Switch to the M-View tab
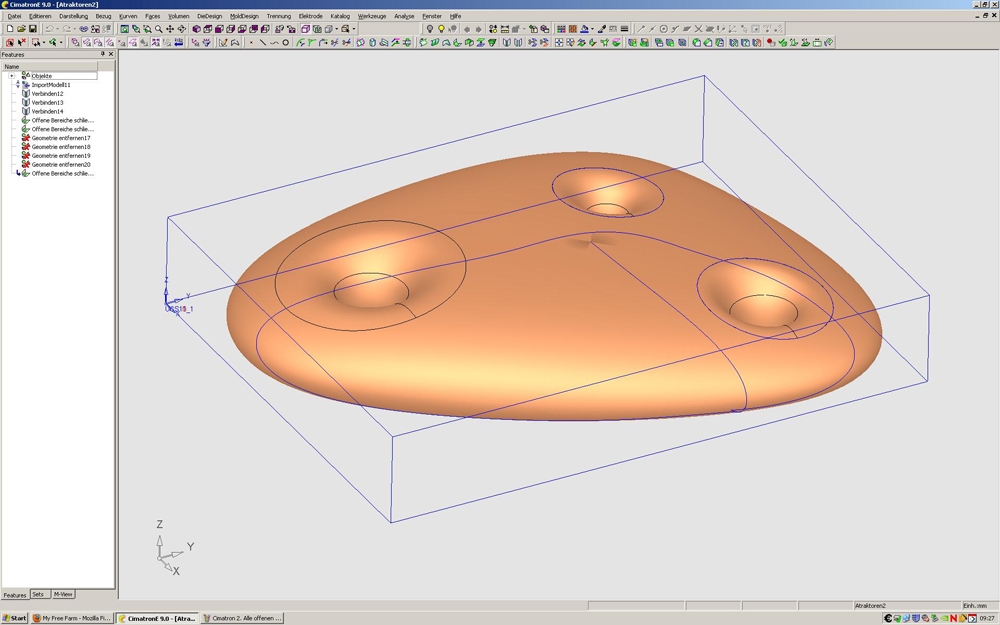The image size is (1000, 625). coord(63,594)
